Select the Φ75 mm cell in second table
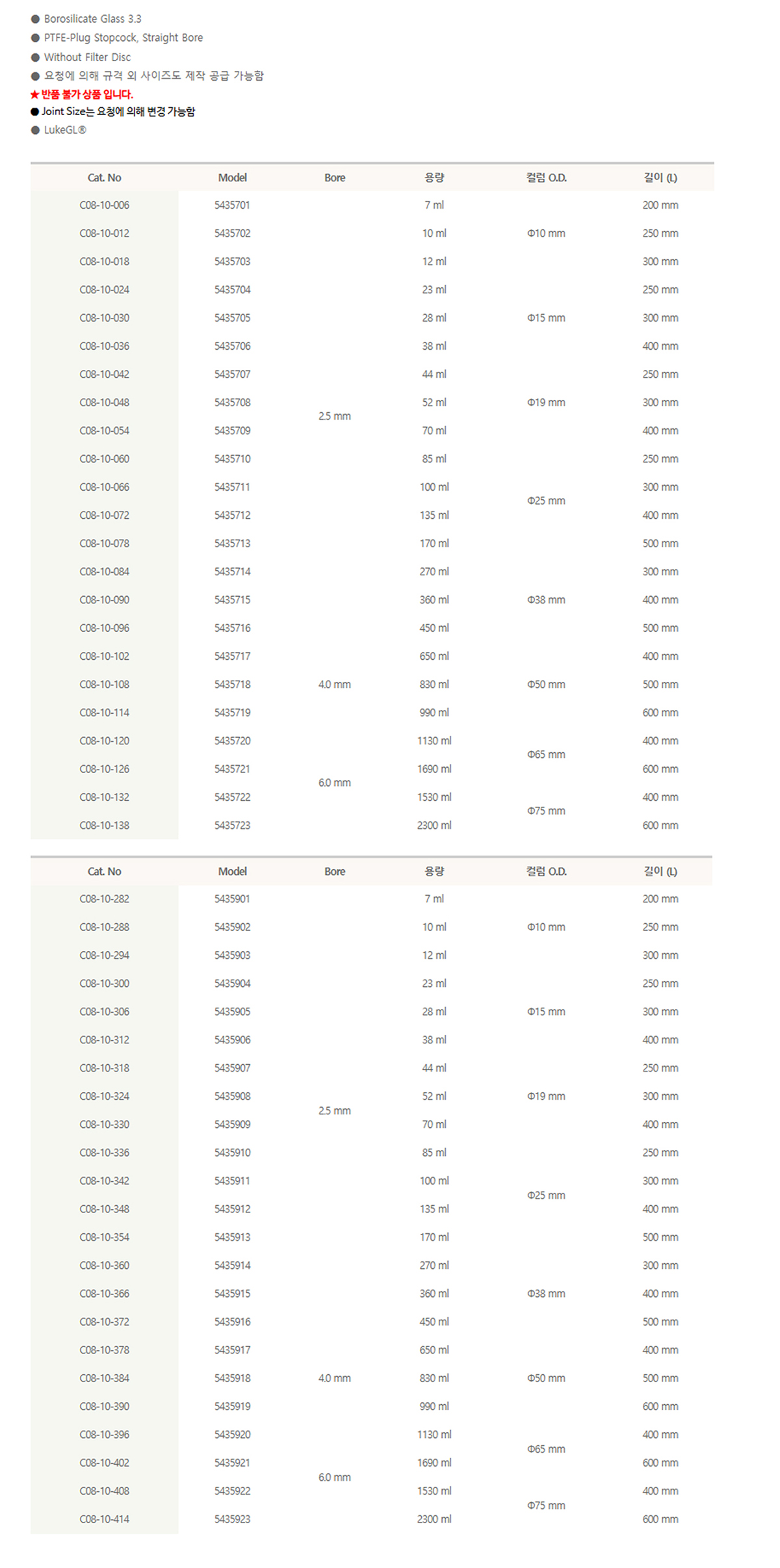The height and width of the screenshot is (1568, 780). click(x=546, y=1506)
